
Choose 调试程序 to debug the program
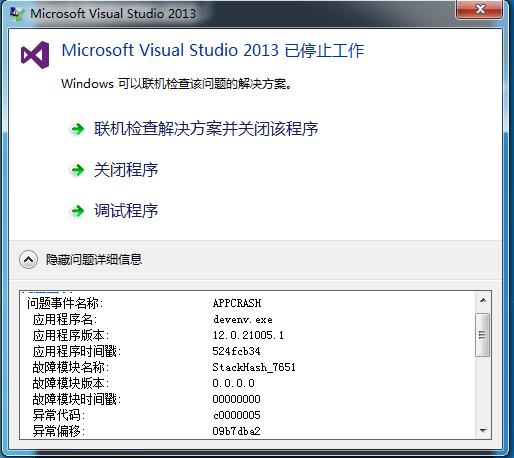click(126, 211)
